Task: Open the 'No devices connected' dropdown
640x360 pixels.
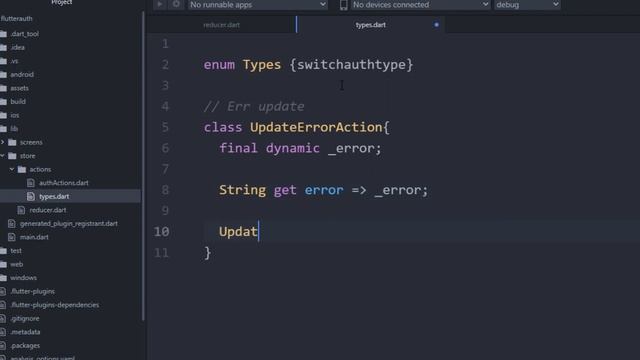Action: (x=420, y=4)
